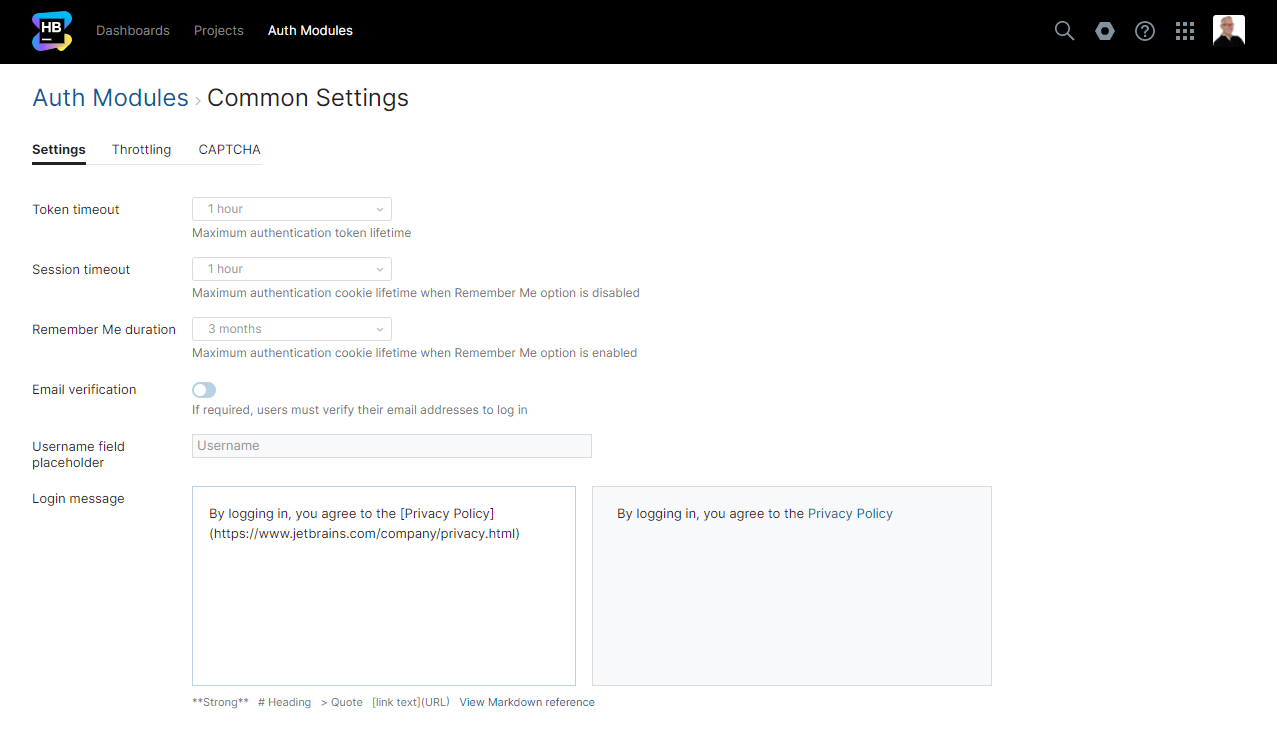Enable the Email verification toggle
Viewport: 1277px width, 733px height.
[203, 389]
